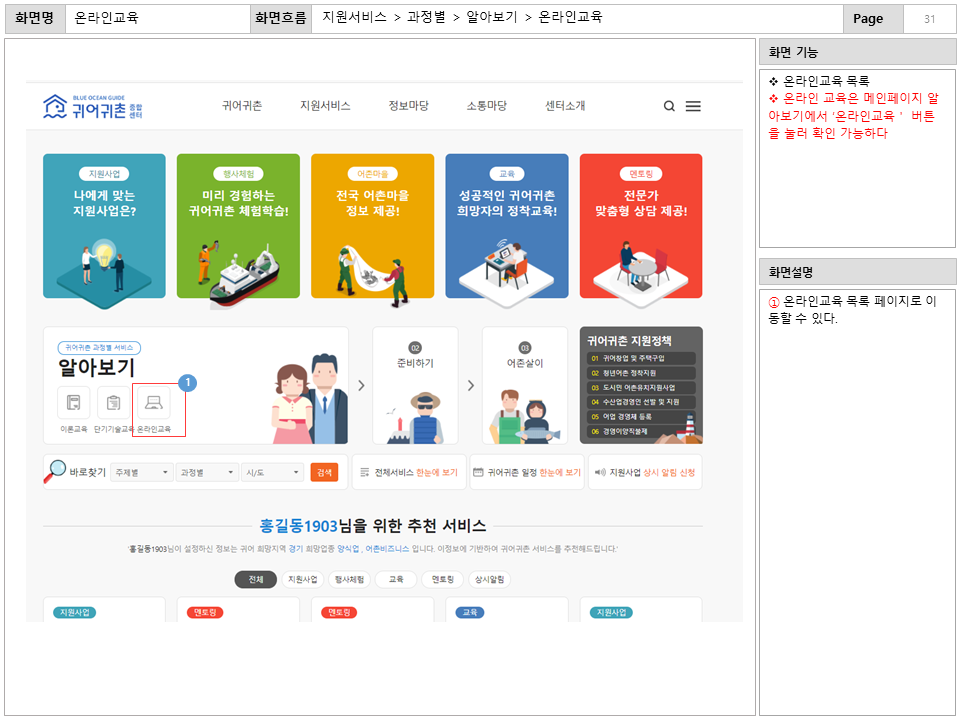Click the 단기기술교육 clipboard icon
Screen dimensions: 960x720
(x=113, y=402)
